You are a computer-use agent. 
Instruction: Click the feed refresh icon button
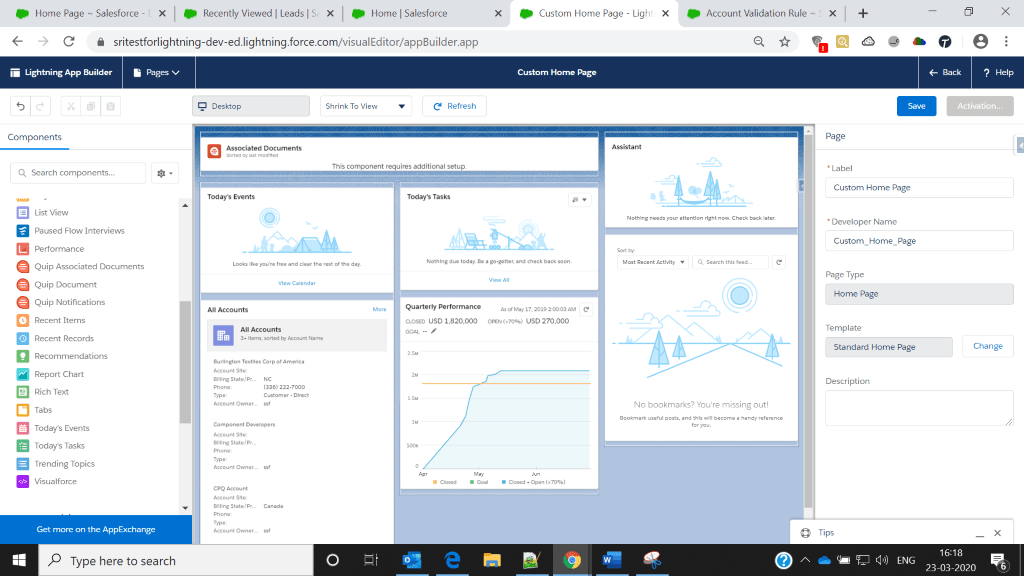[779, 262]
